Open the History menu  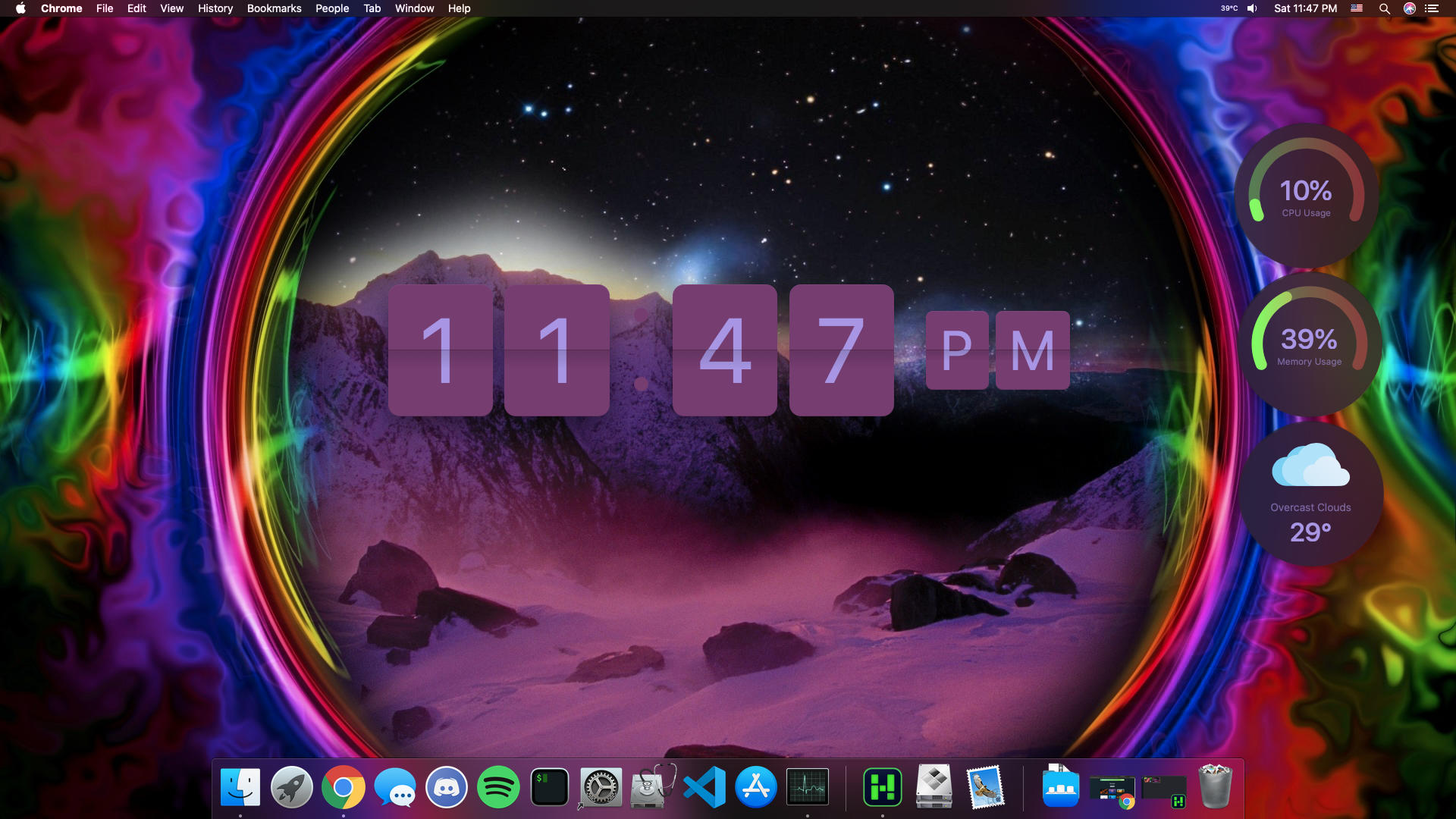click(215, 8)
